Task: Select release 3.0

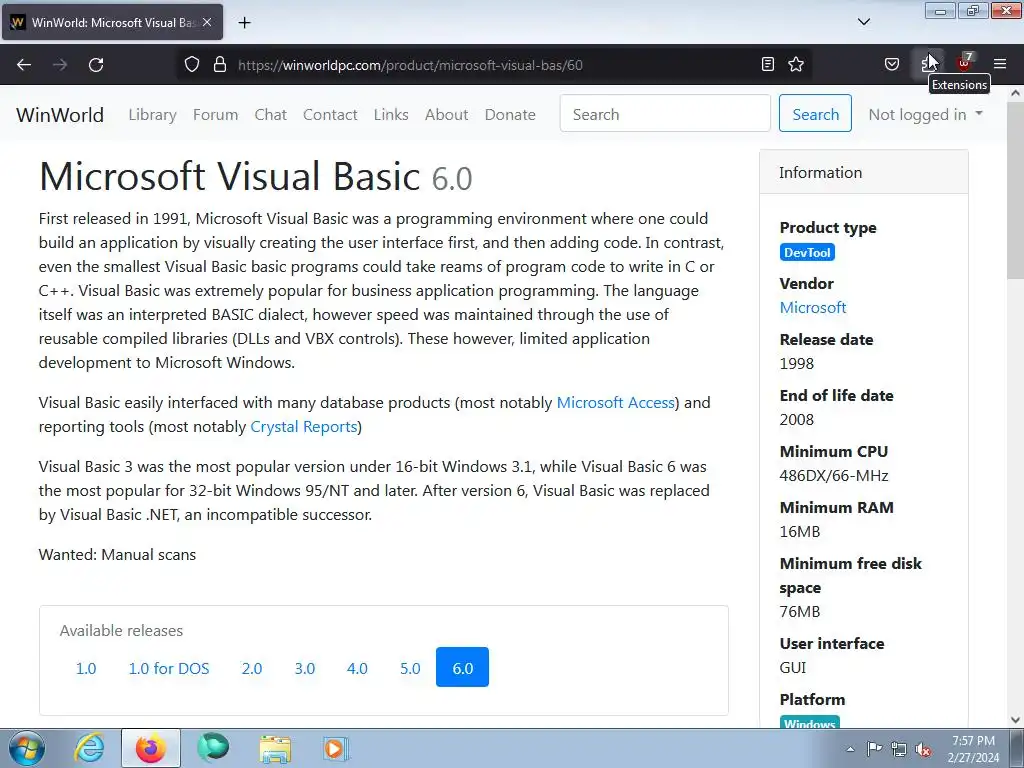Action: 304,668
